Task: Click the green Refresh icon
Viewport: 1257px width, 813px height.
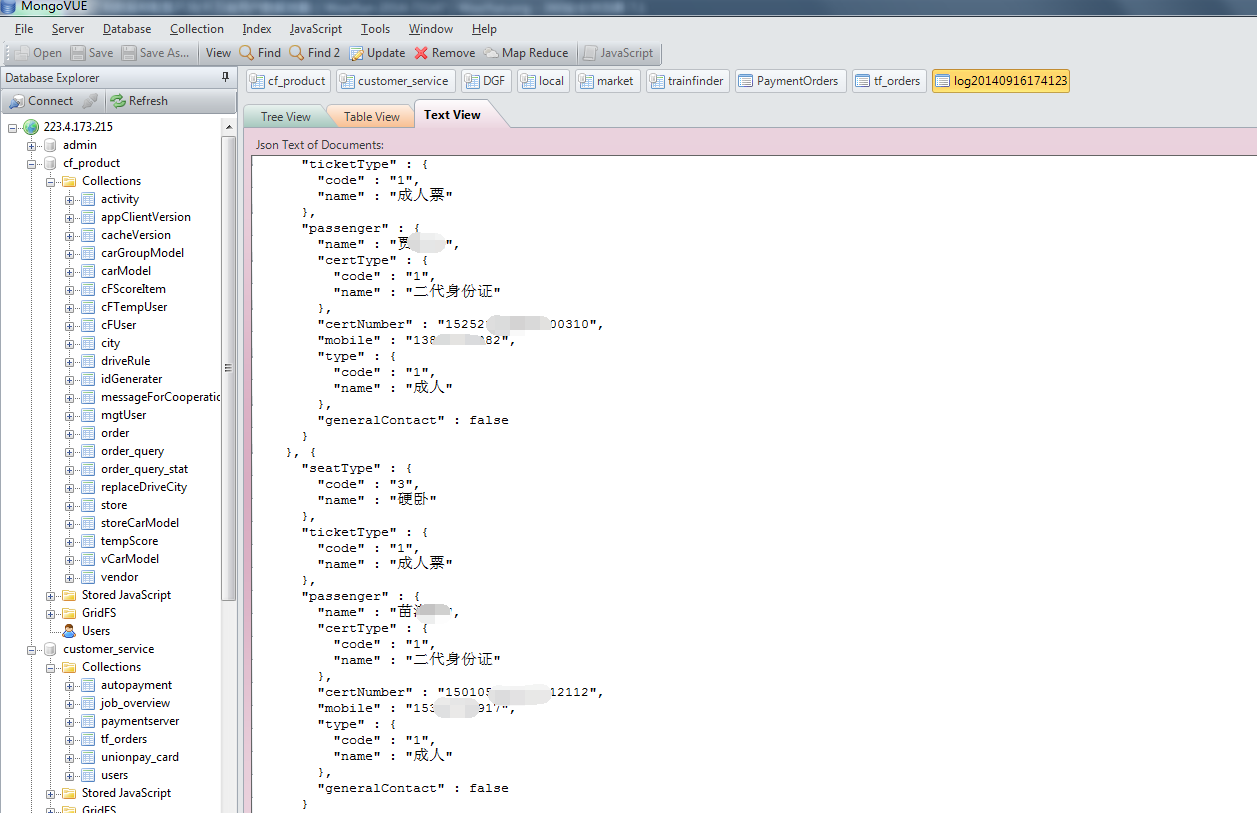Action: (118, 101)
